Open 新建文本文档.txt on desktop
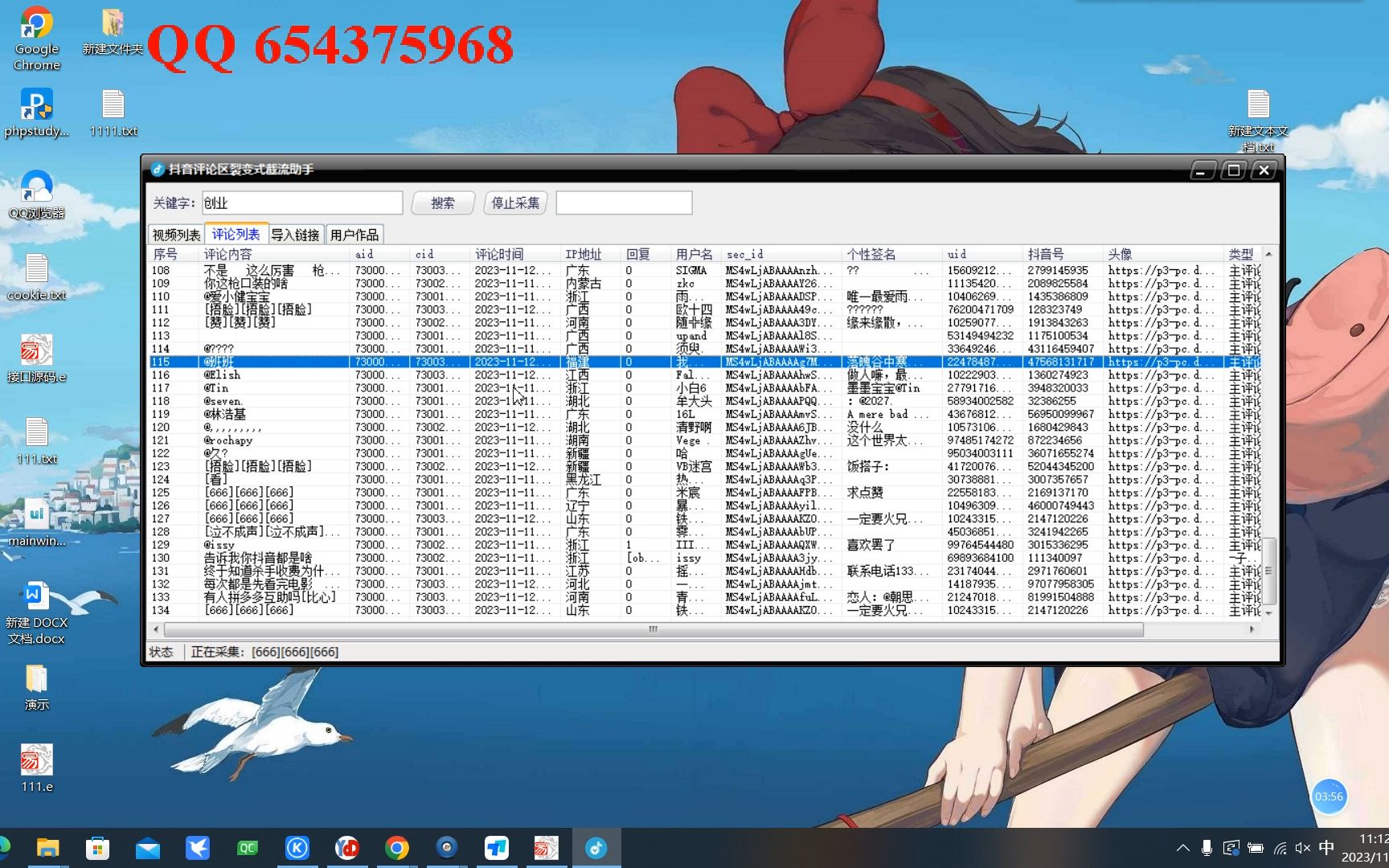 point(1258,119)
